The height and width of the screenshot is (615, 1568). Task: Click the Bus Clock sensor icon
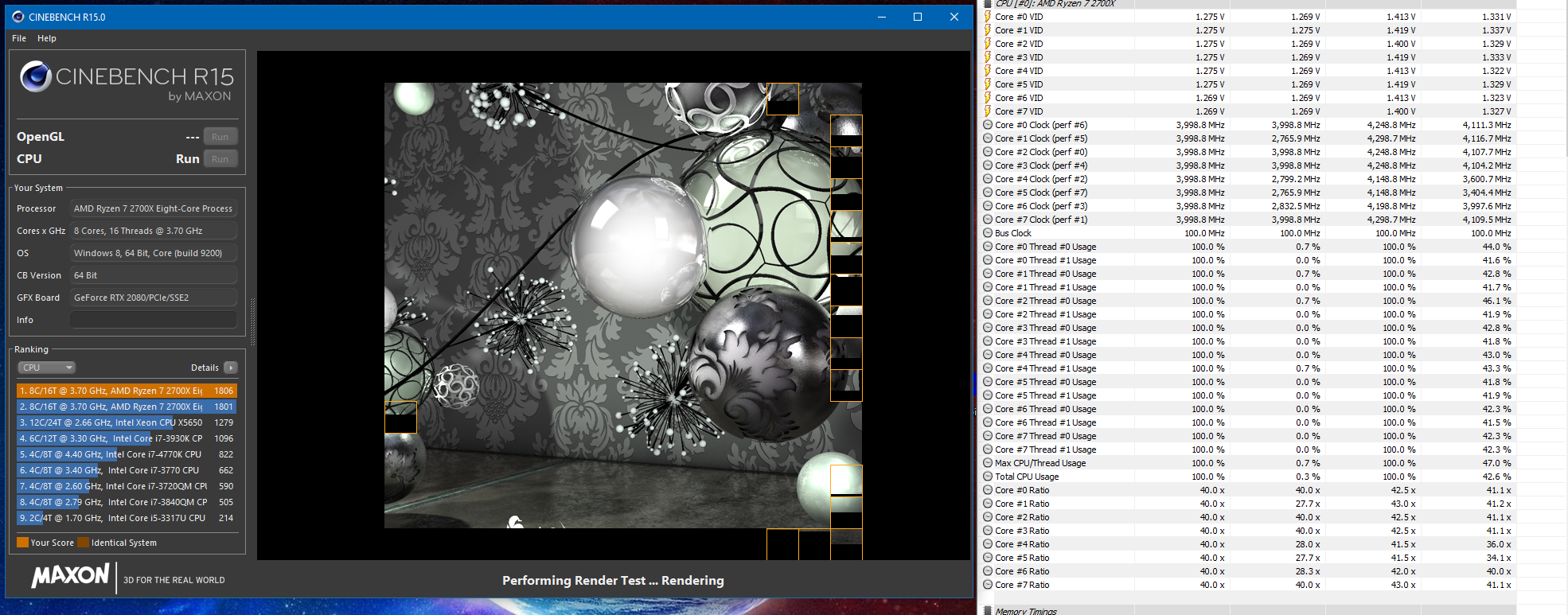point(988,233)
